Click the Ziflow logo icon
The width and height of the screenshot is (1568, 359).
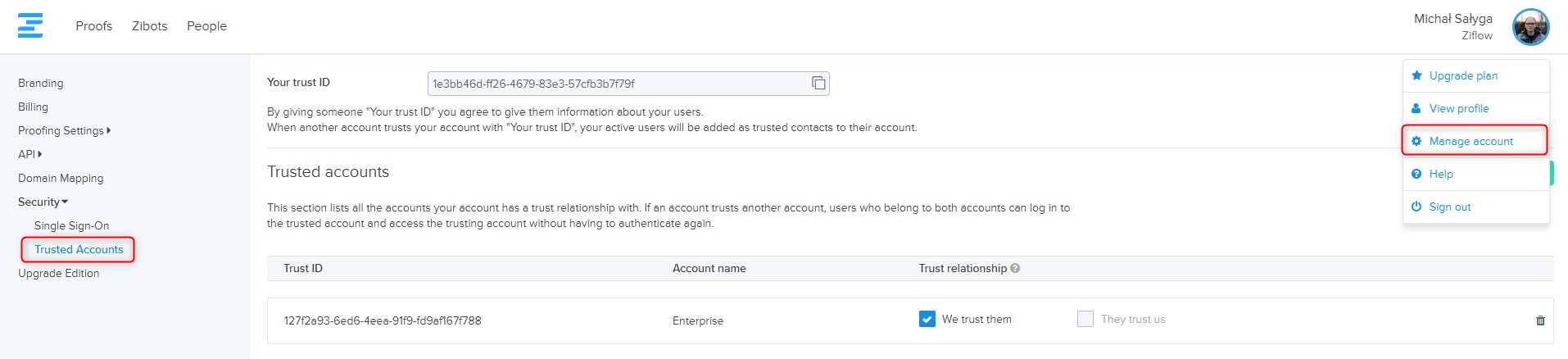pos(30,25)
